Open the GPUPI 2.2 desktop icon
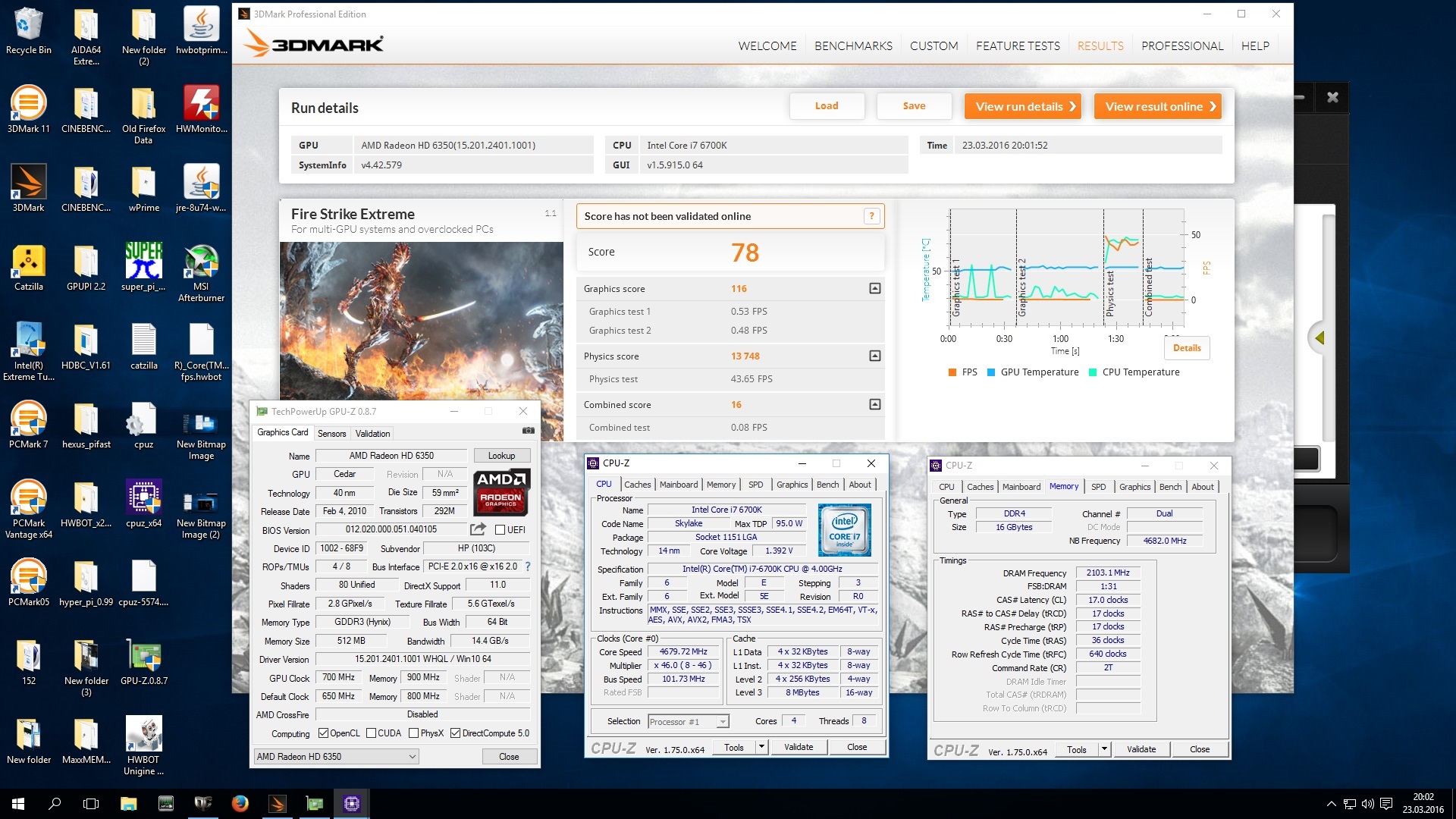This screenshot has width=1456, height=819. [86, 268]
